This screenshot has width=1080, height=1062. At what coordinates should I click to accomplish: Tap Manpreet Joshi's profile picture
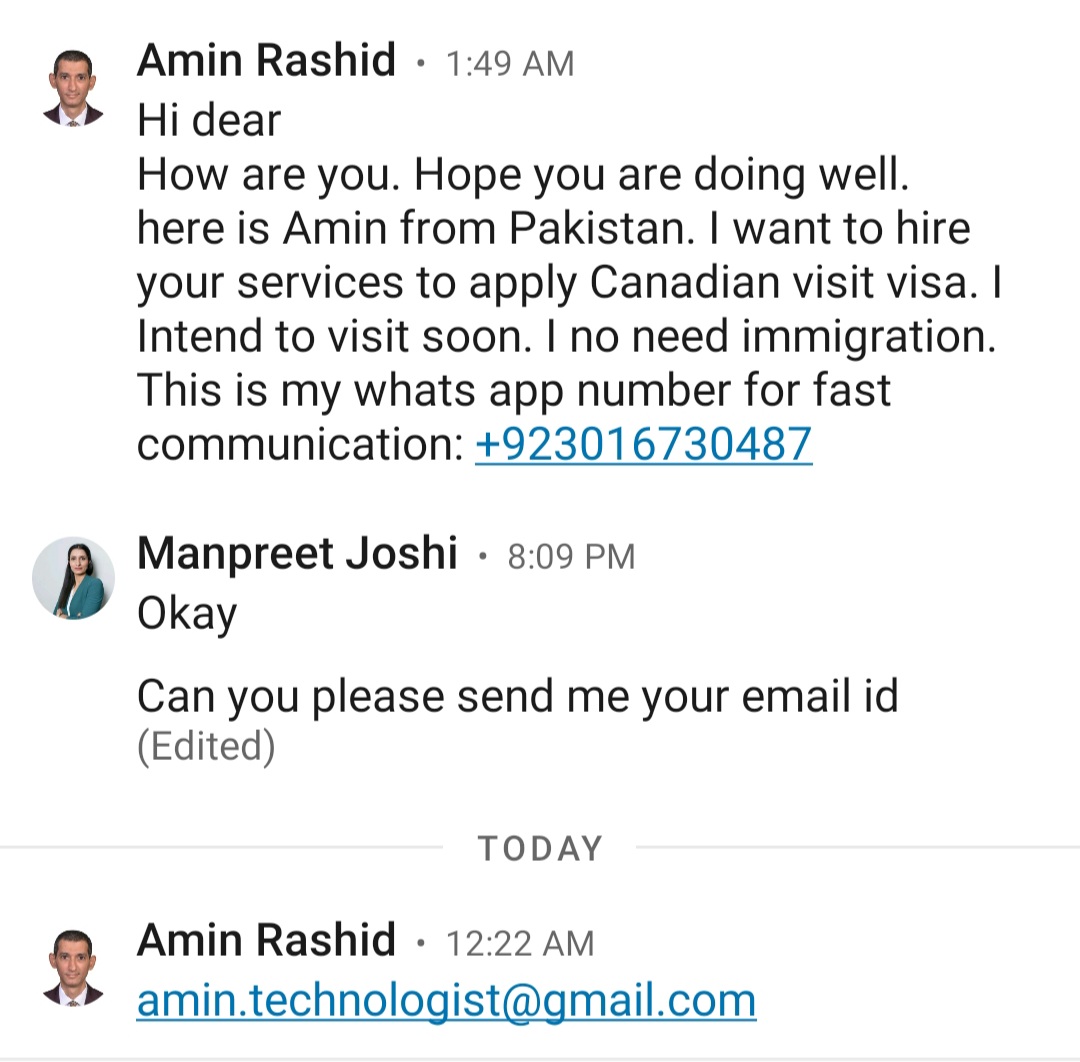(74, 578)
